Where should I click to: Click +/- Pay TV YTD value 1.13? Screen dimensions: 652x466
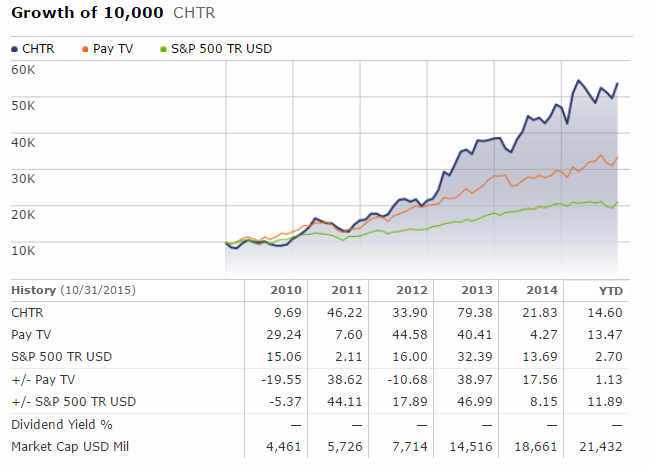[x=609, y=380]
